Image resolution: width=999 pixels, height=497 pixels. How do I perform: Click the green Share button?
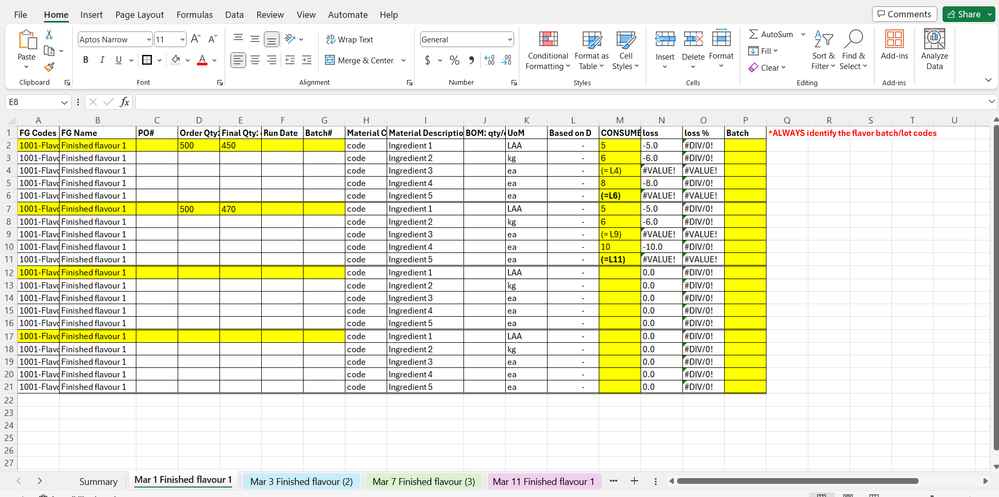(968, 14)
